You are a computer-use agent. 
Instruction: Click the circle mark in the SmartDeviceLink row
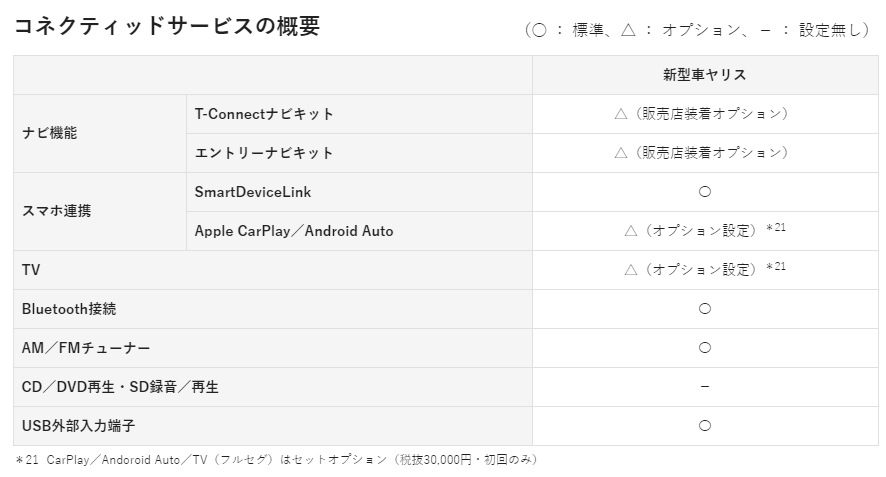tap(705, 191)
